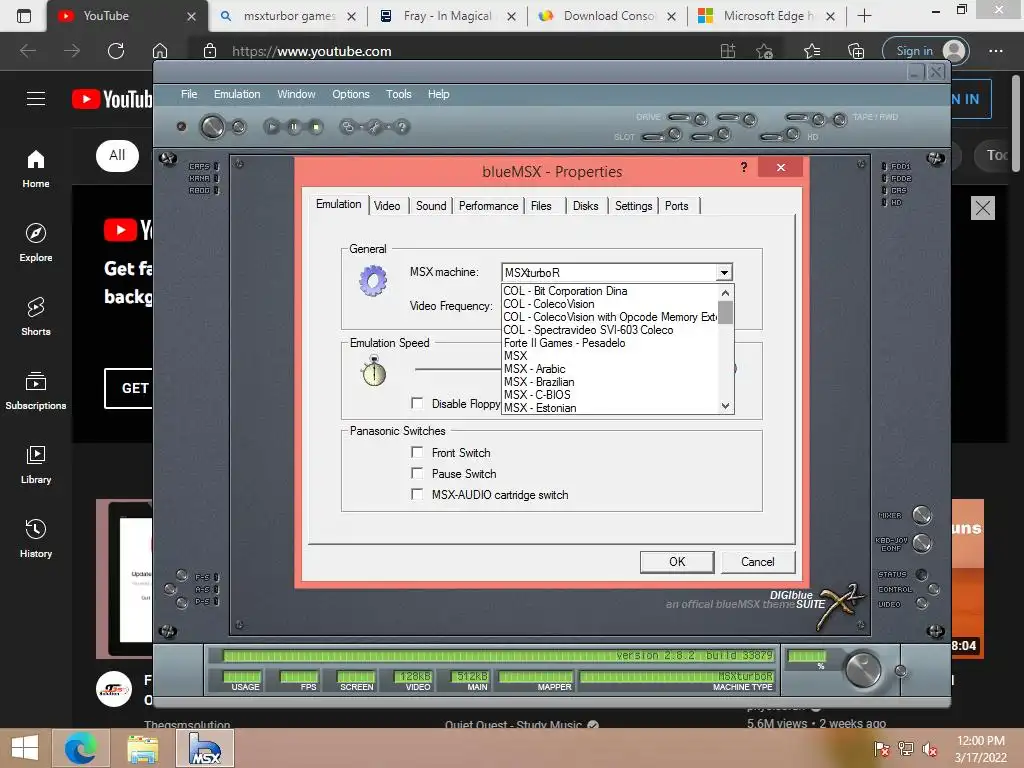Click the machine editor icon left of wrench
The width and height of the screenshot is (1024, 768).
[x=348, y=127]
